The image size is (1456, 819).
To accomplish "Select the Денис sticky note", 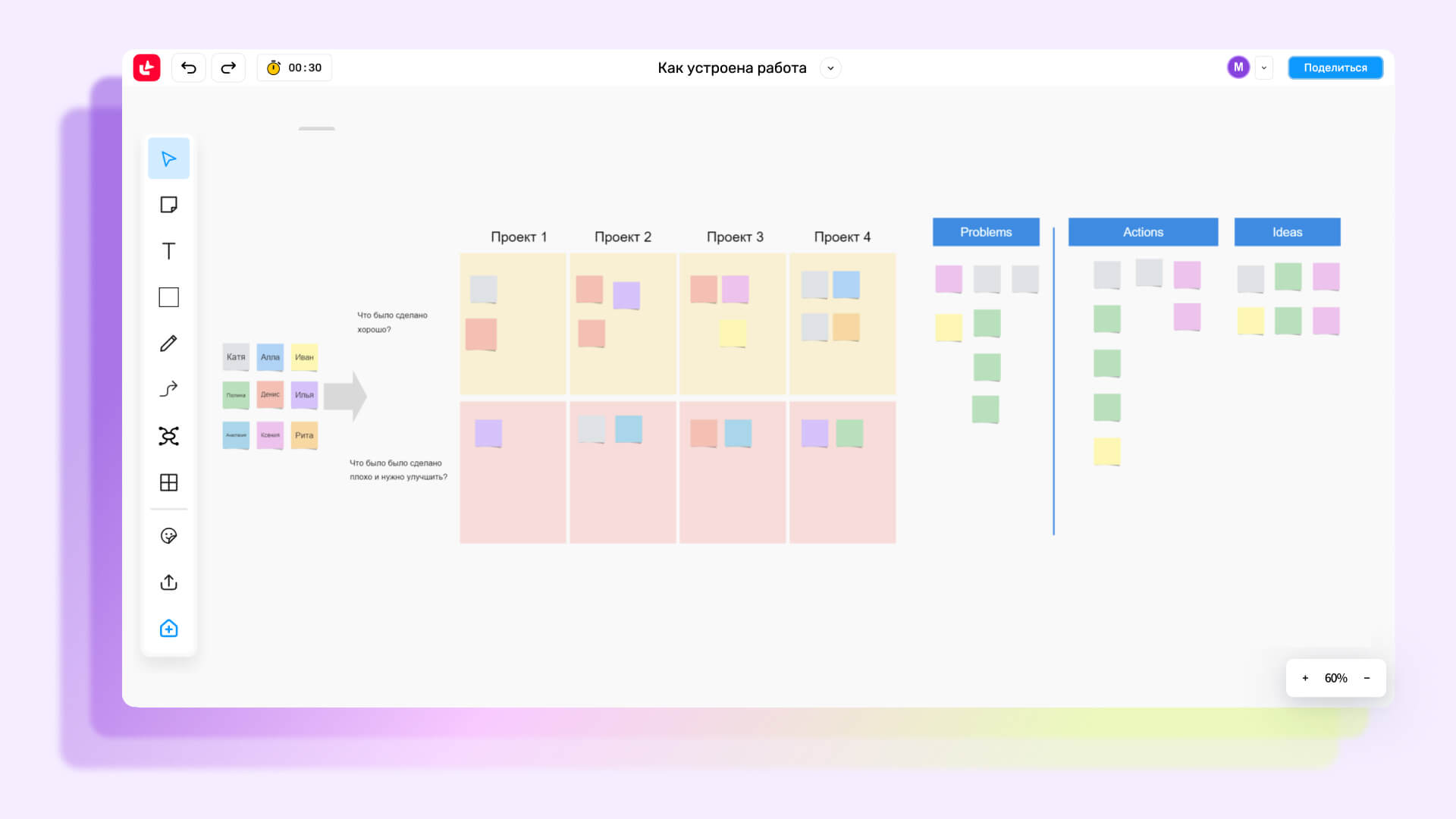I will click(x=270, y=395).
